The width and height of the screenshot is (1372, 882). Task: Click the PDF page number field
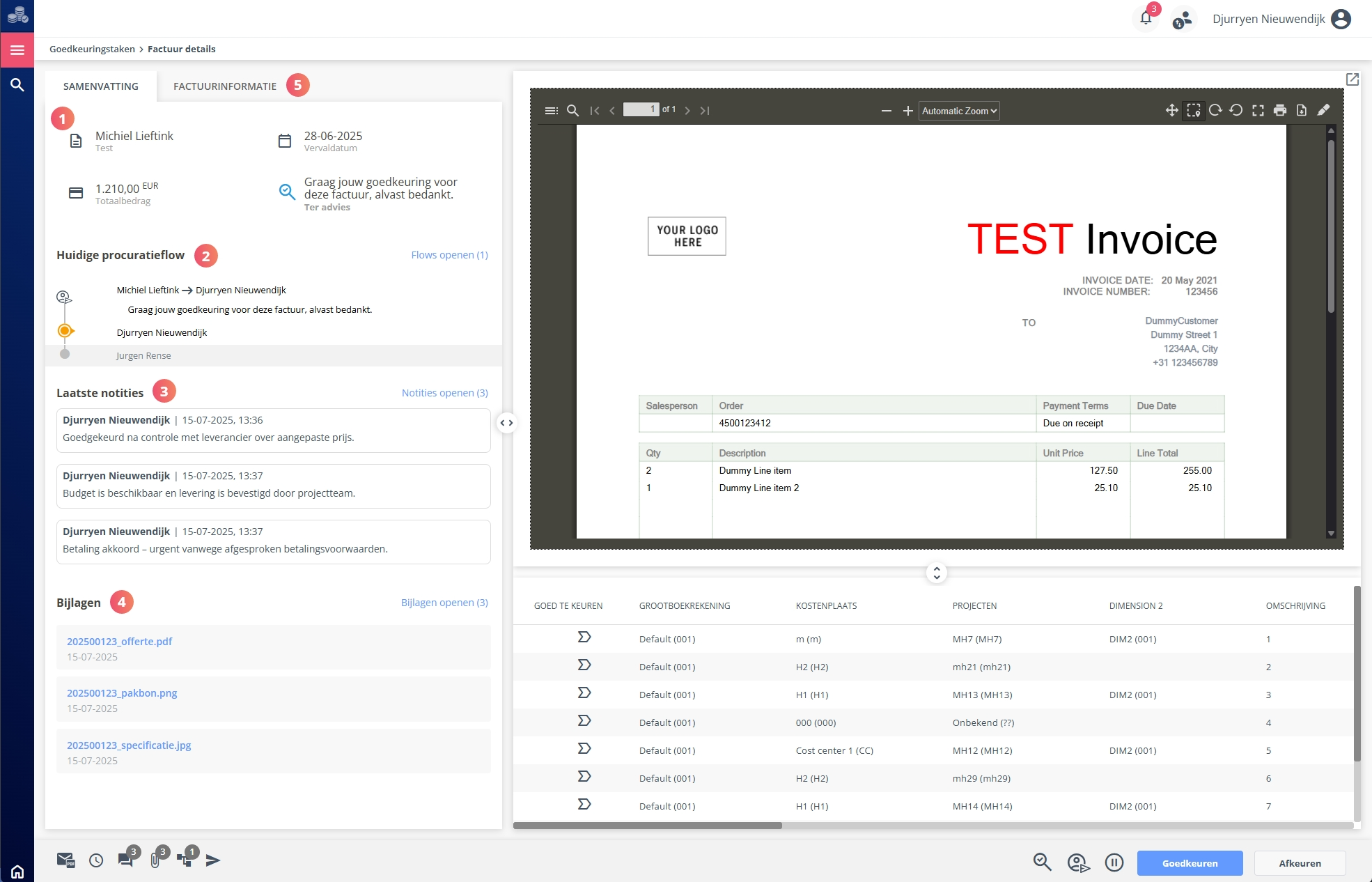pyautogui.click(x=641, y=109)
